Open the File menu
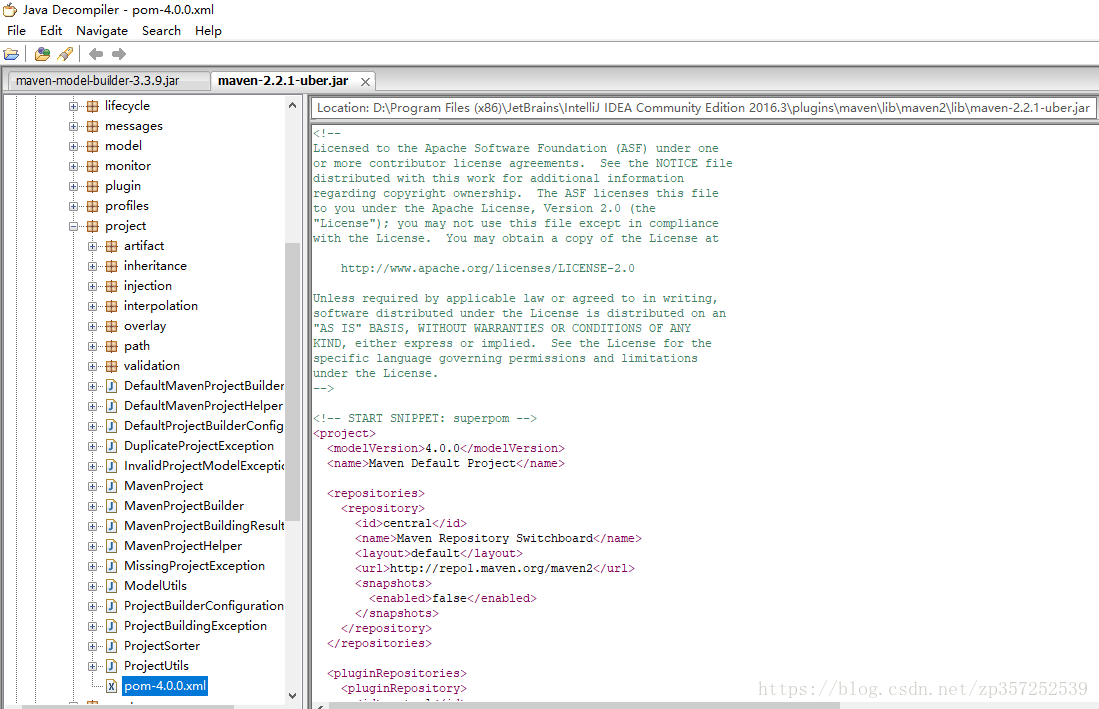The height and width of the screenshot is (709, 1099). [x=16, y=31]
